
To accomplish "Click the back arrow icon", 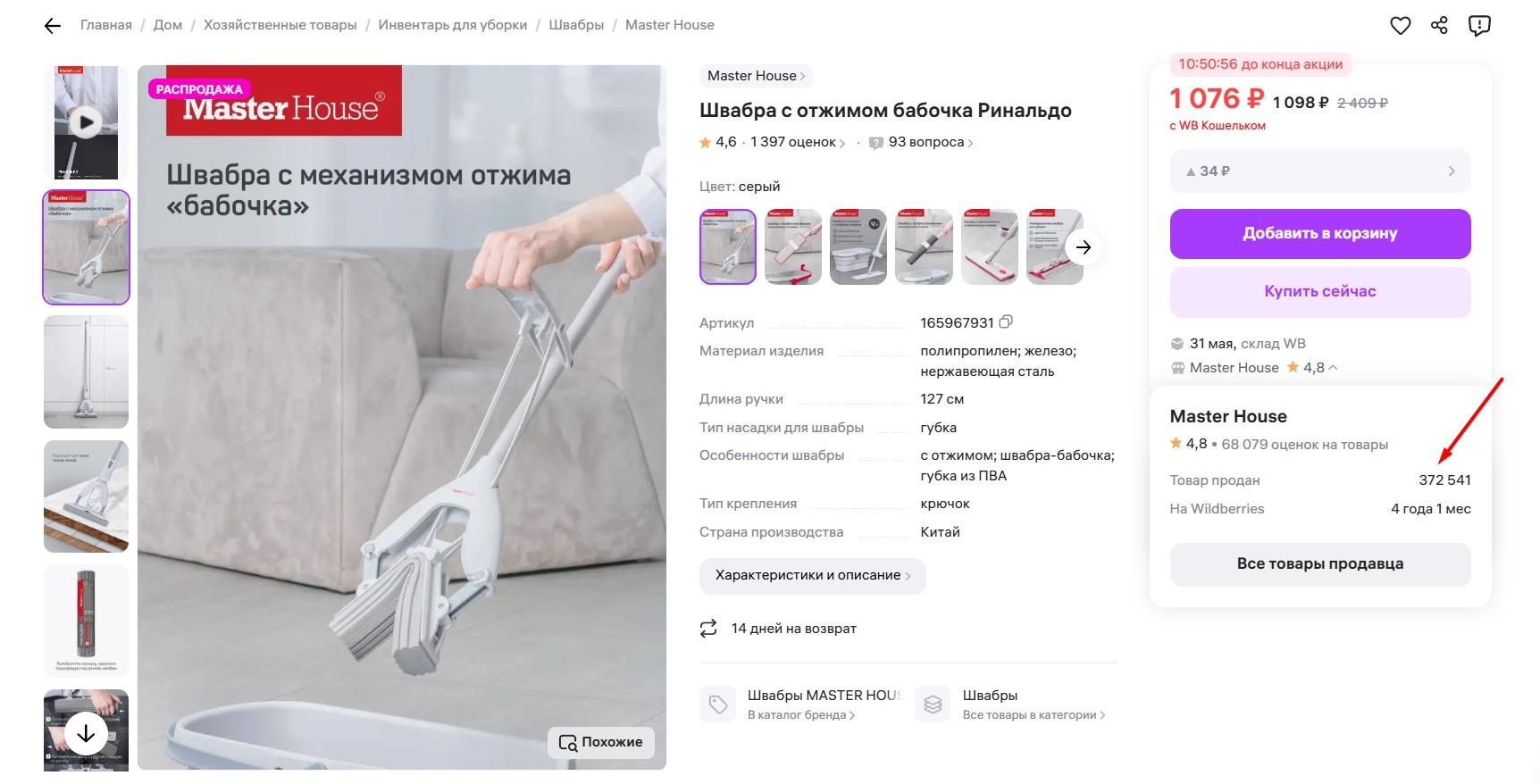I will pyautogui.click(x=53, y=26).
